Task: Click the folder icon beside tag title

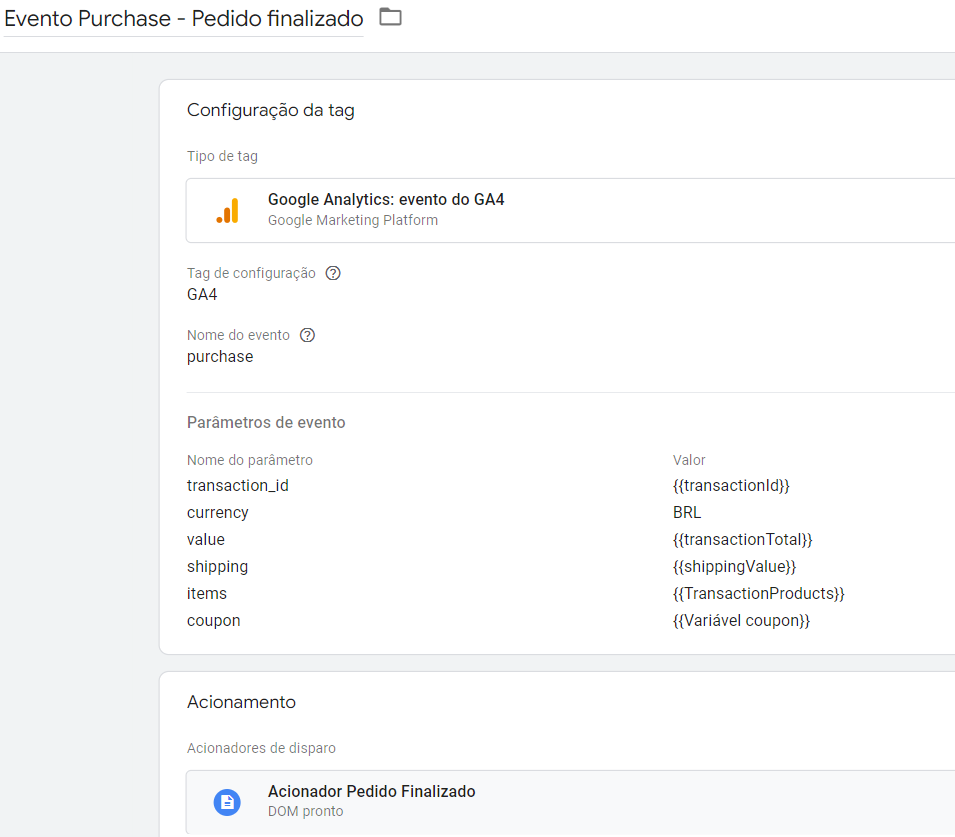Action: click(x=390, y=17)
